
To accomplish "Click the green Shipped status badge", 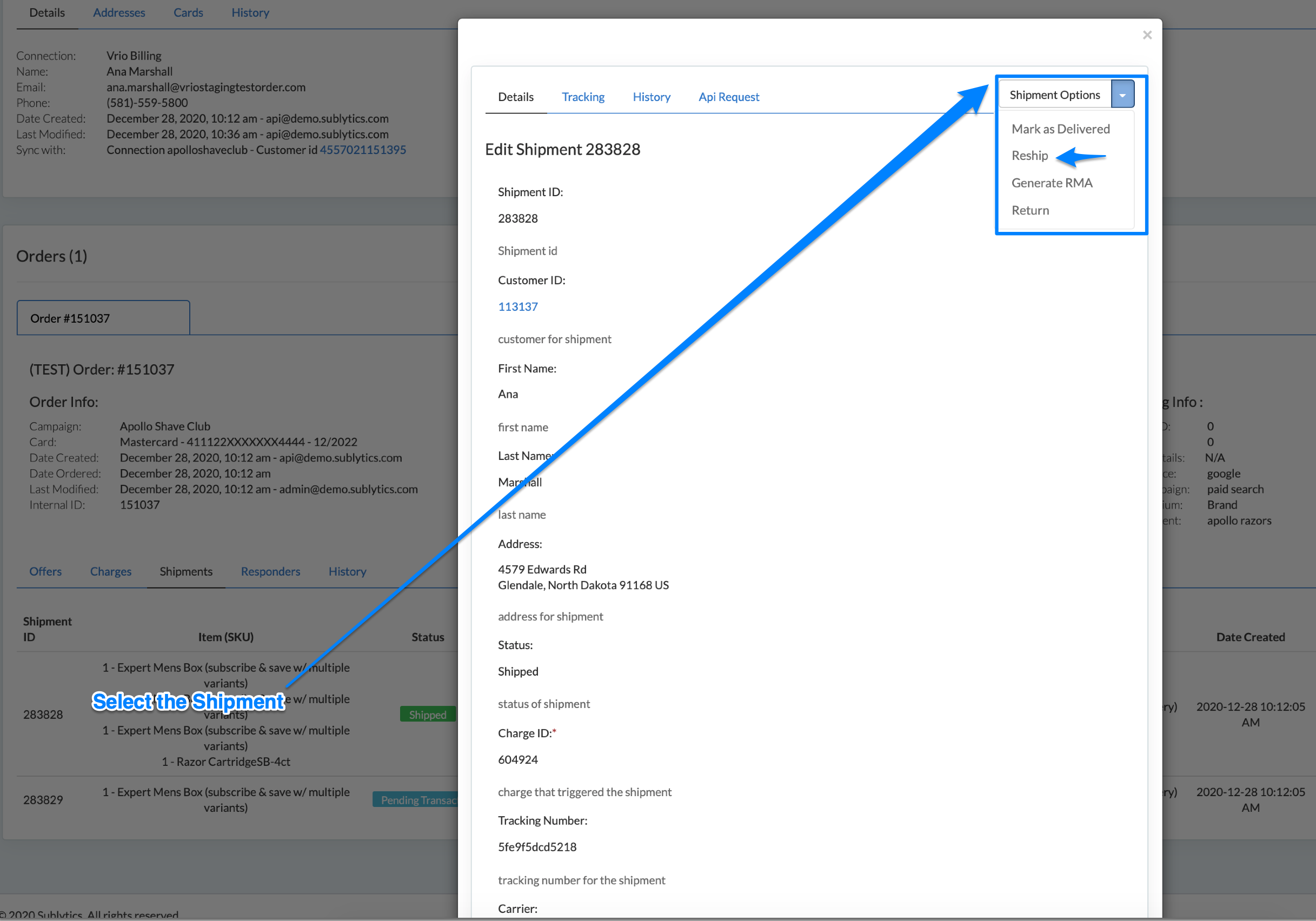I will coord(427,714).
